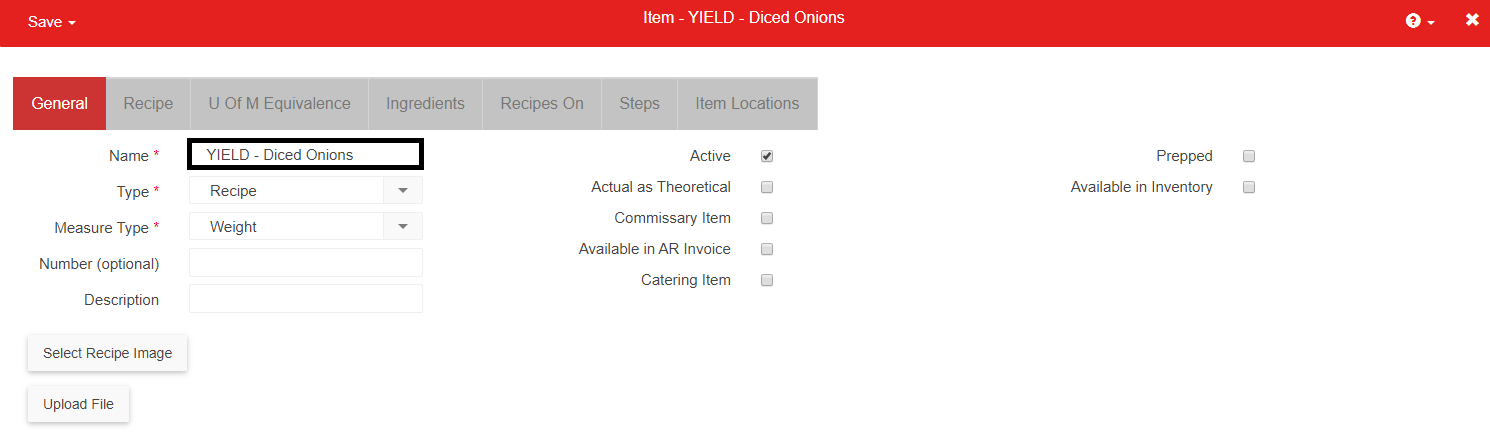Toggle Available in AR Invoice checkbox
1490x440 pixels.
(x=767, y=249)
